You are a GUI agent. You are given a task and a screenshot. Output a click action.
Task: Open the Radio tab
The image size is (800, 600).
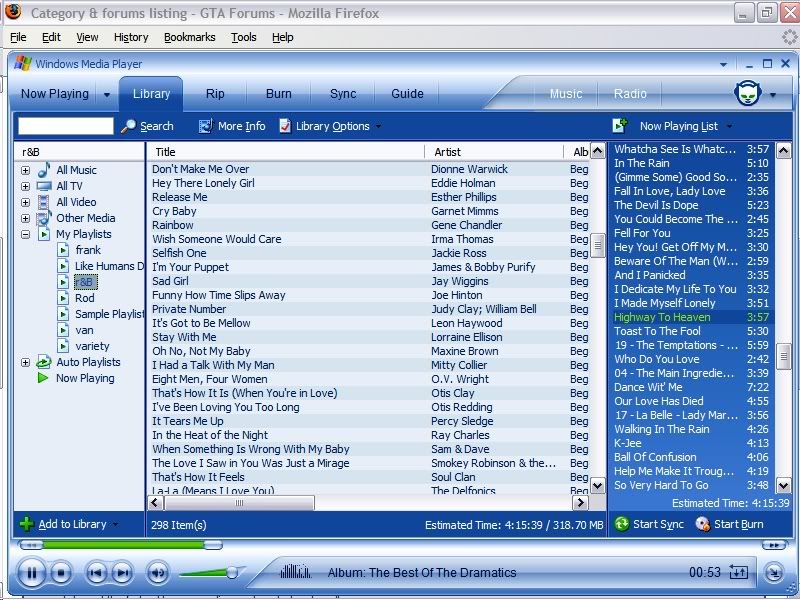point(630,94)
